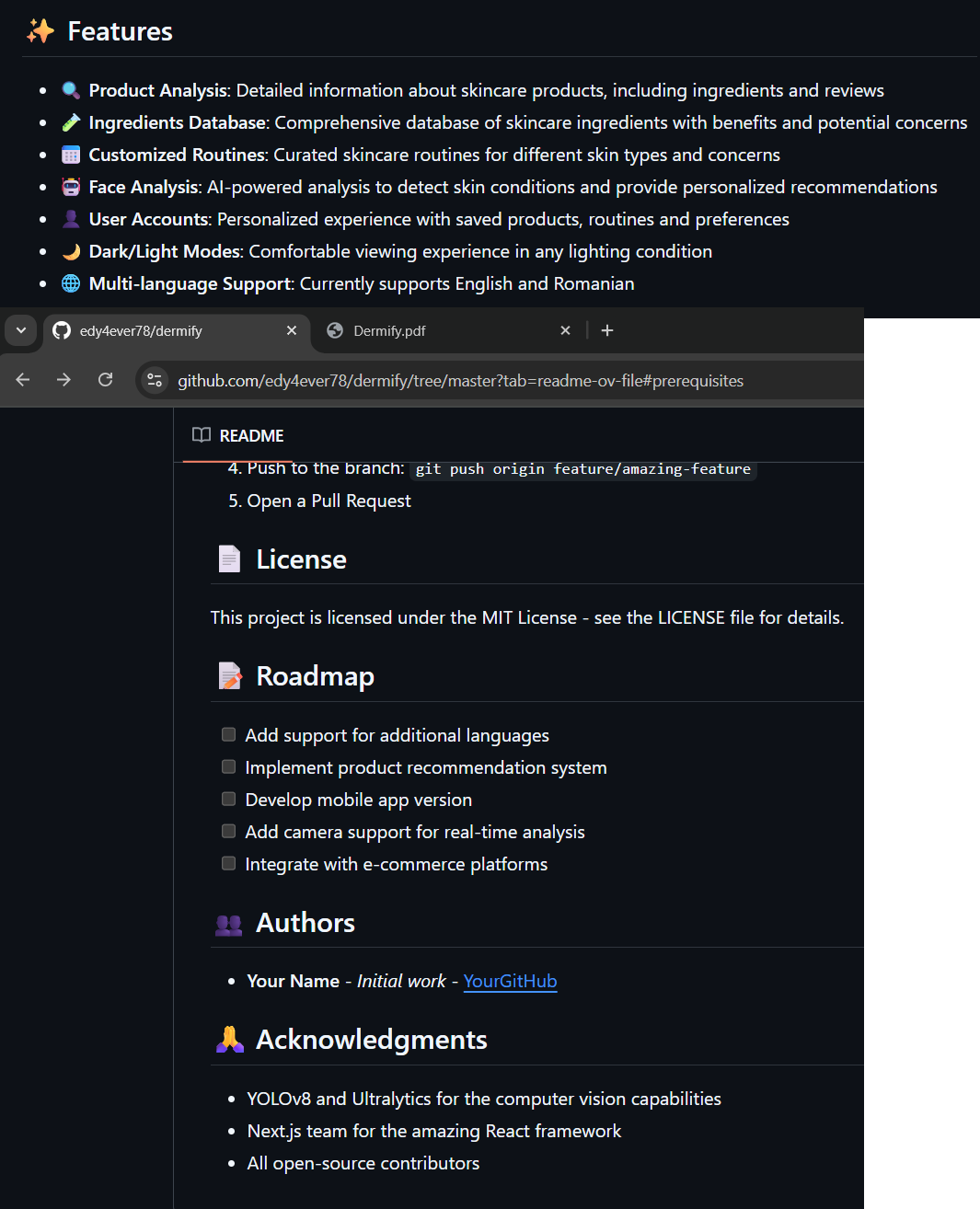Screen dimensions: 980x1209
Task: Click the GitHub favicon on dermify tab
Action: (x=62, y=330)
